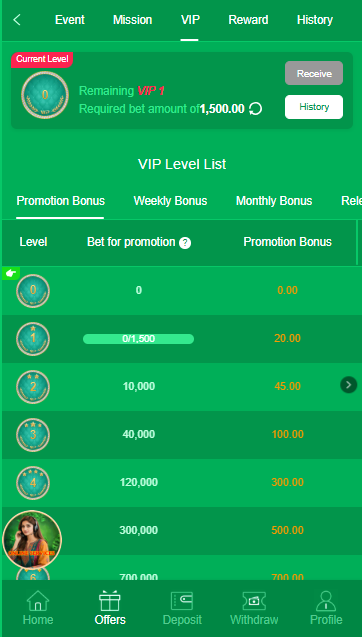Expand more columns with right chevron
The height and width of the screenshot is (637, 362).
(x=348, y=385)
